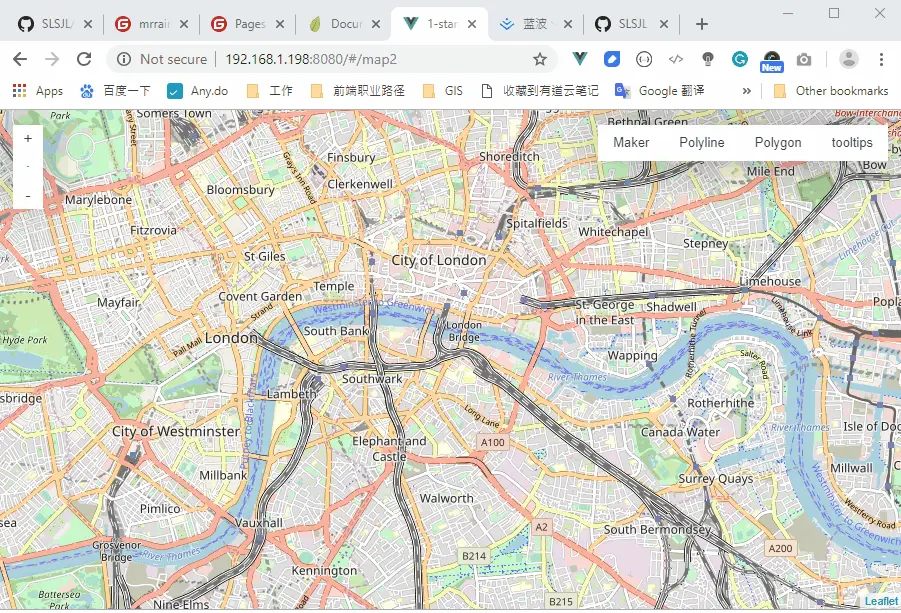Screen dimensions: 901x613
Task: Open the GIS bookmark folder
Action: pos(442,91)
